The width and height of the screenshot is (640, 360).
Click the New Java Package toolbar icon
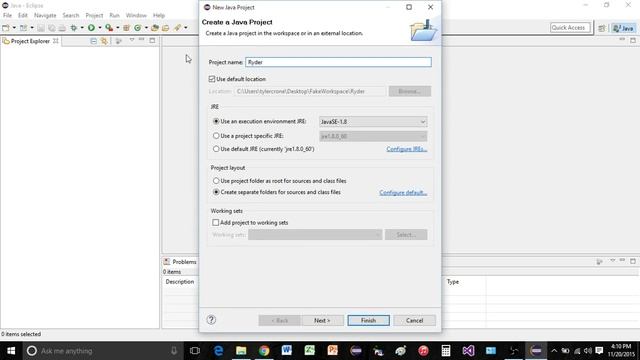pyautogui.click(x=126, y=28)
